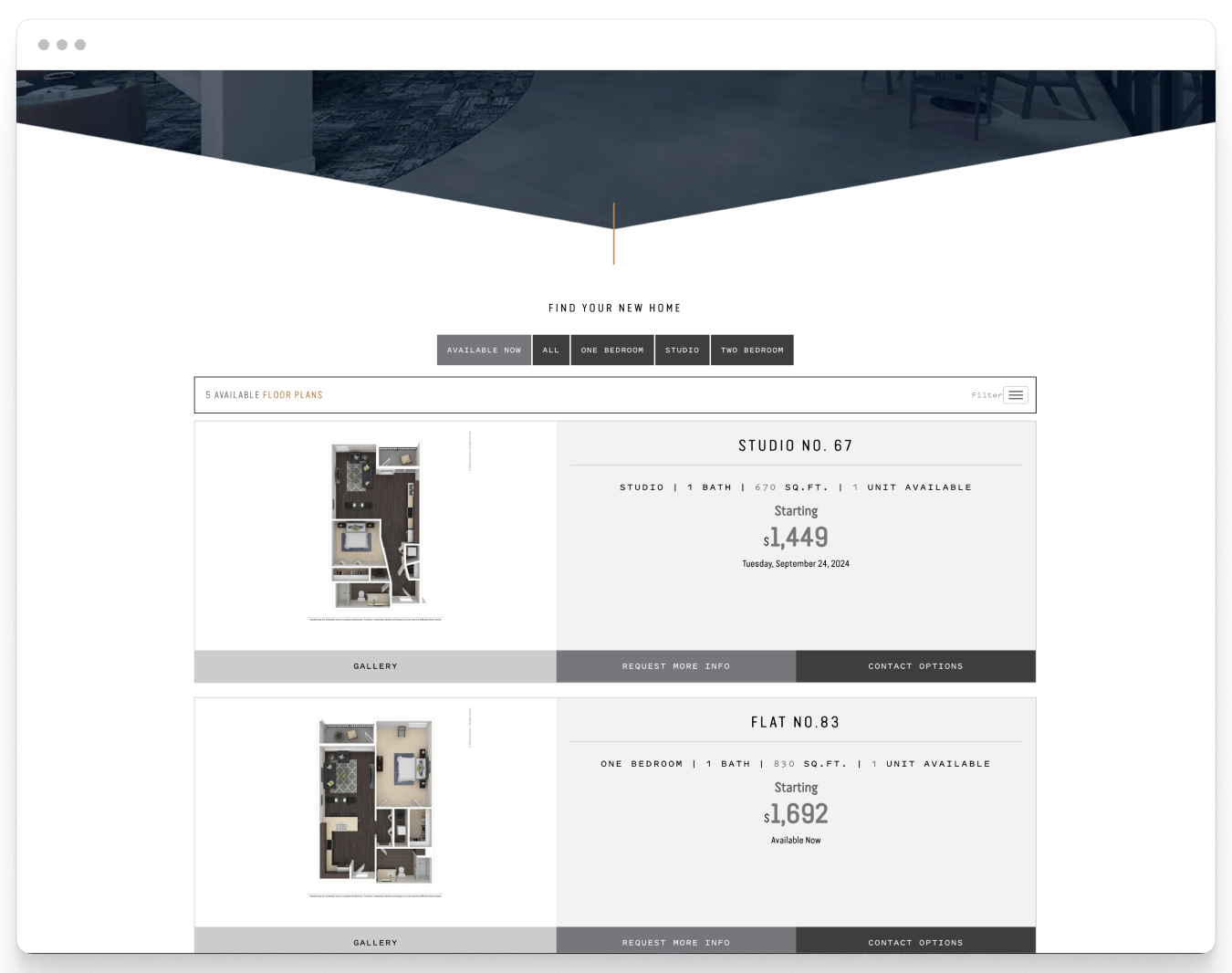The height and width of the screenshot is (973, 1232).
Task: Click the browser window control dots
Action: click(x=62, y=44)
